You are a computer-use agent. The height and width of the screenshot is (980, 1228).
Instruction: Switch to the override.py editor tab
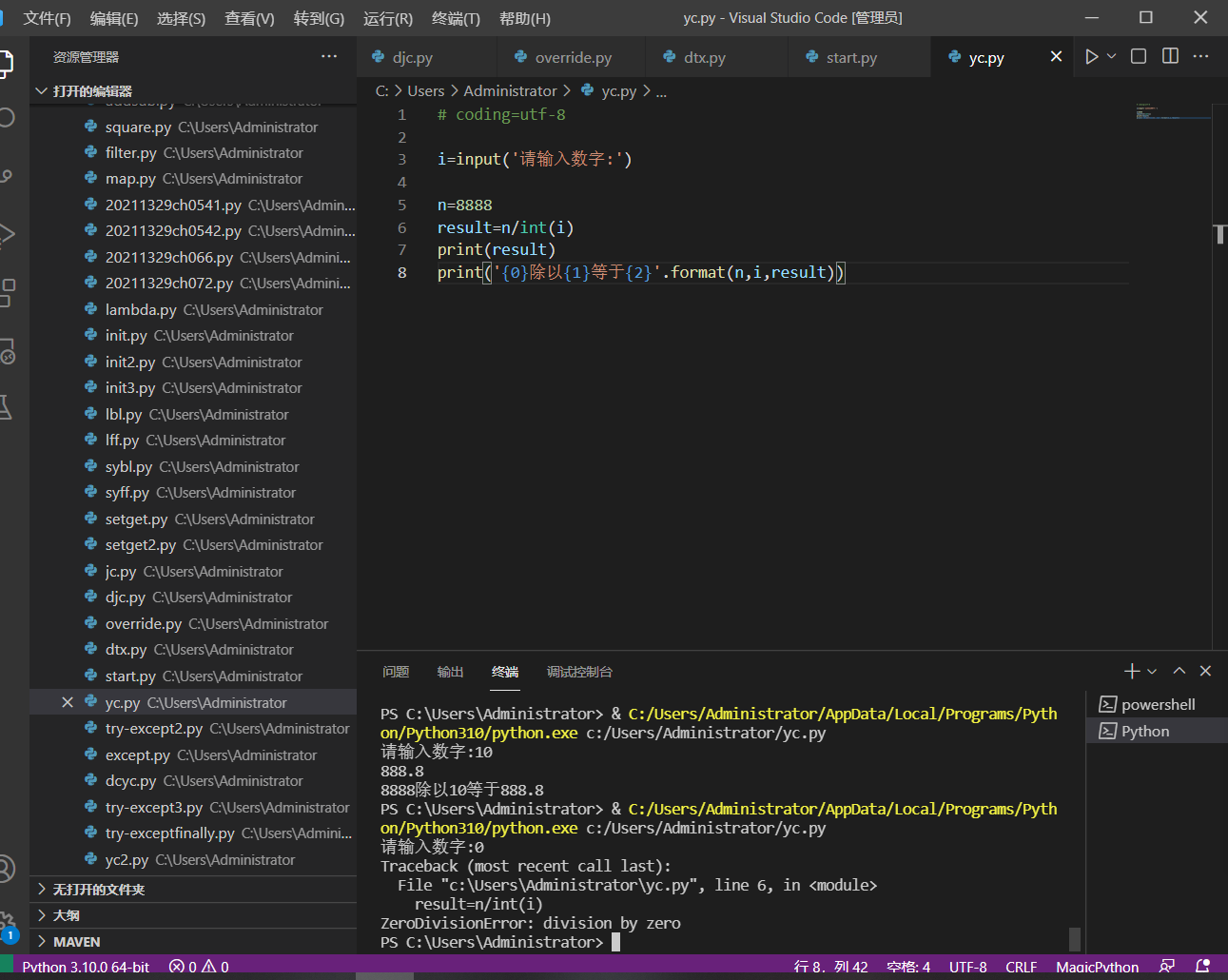[x=573, y=58]
